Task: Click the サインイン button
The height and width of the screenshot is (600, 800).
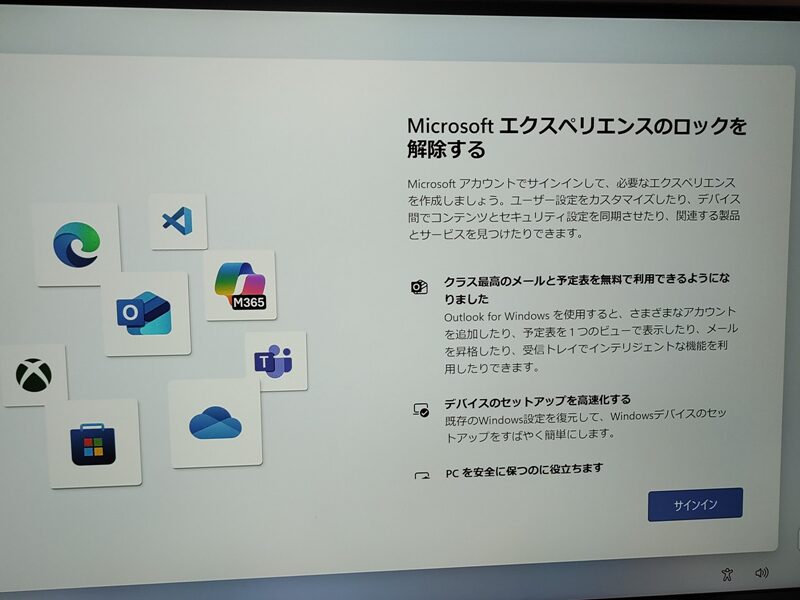Action: tap(695, 505)
